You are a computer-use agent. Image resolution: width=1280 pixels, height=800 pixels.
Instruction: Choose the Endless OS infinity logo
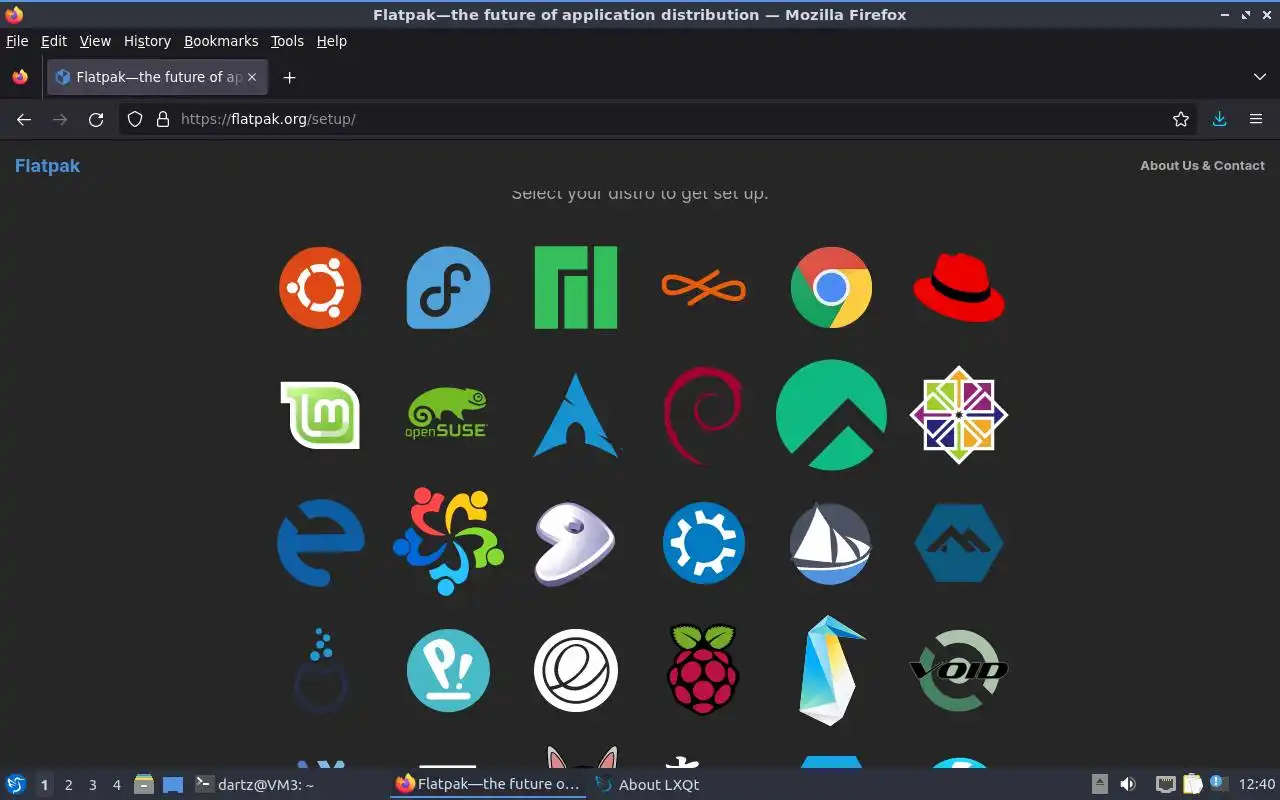tap(704, 288)
